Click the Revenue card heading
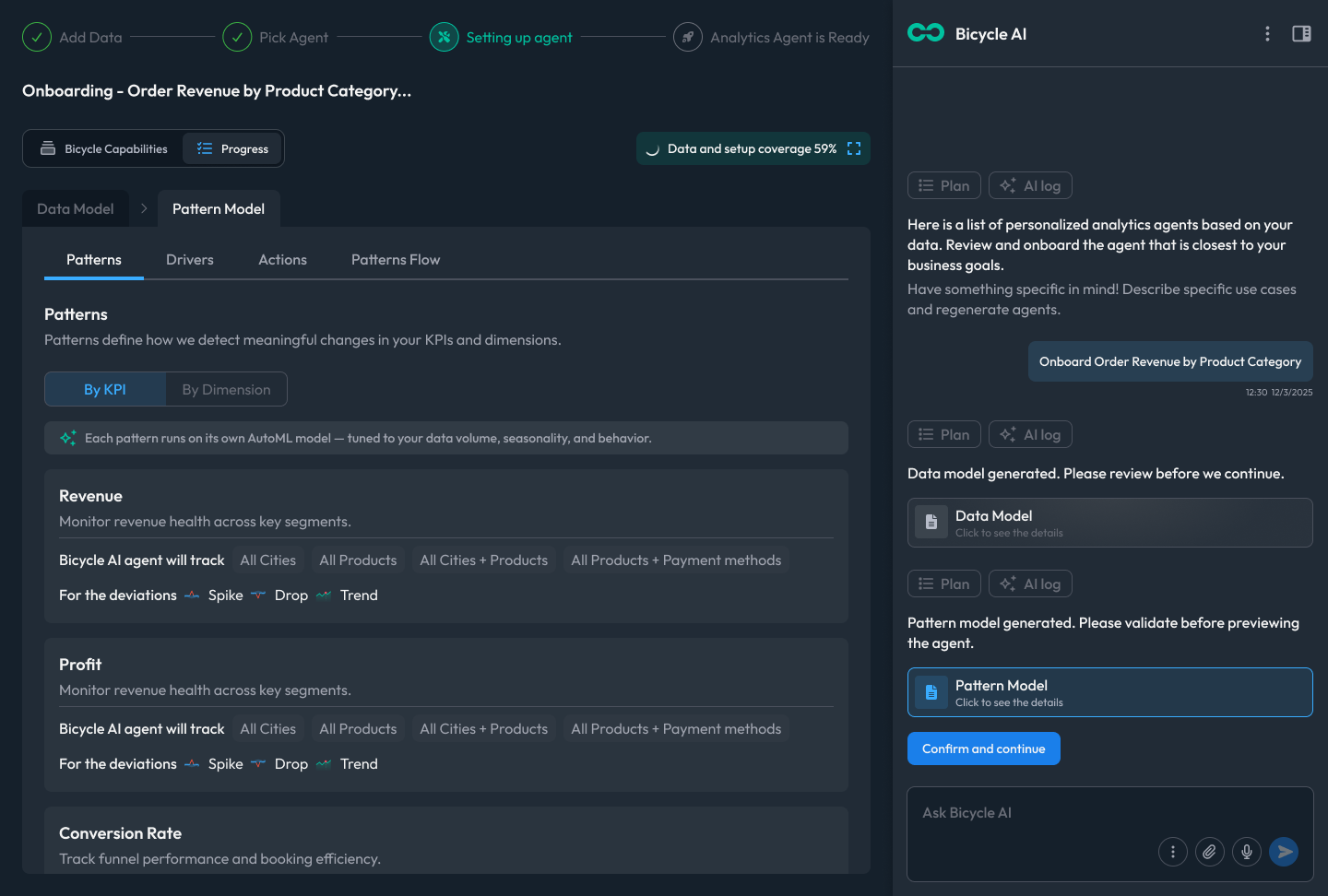1328x896 pixels. [x=90, y=496]
